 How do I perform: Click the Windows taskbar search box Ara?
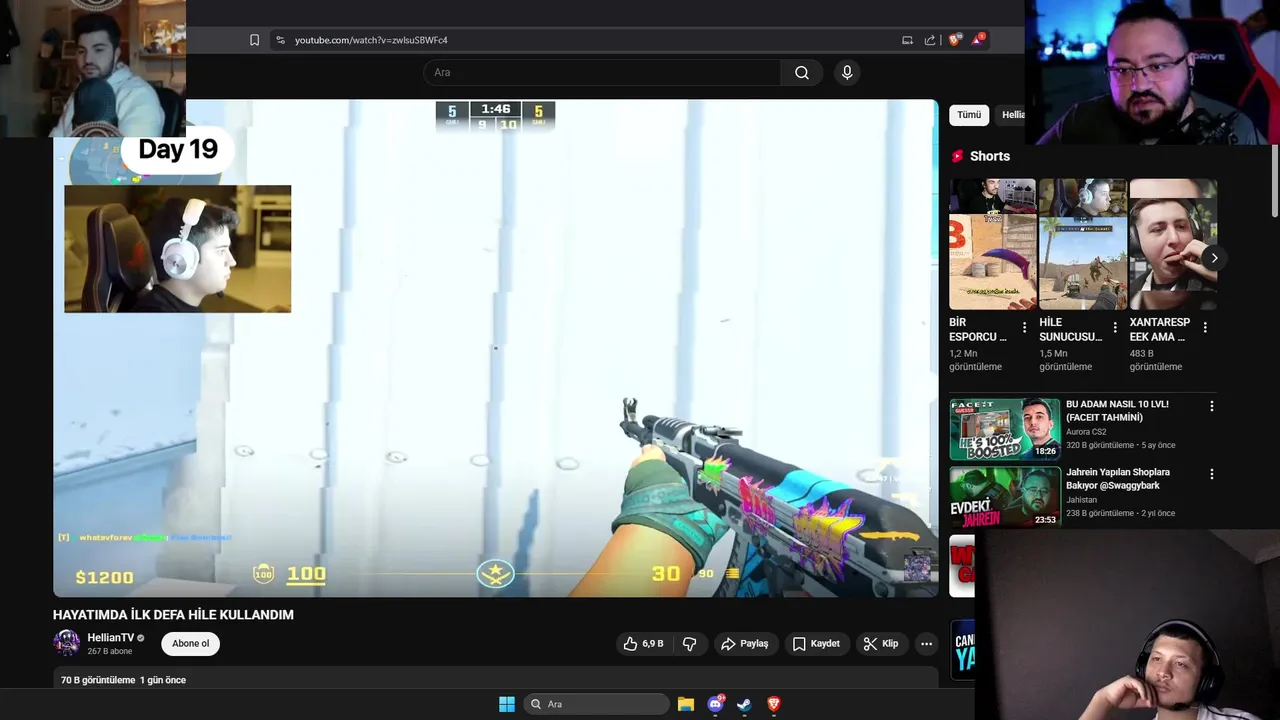pyautogui.click(x=598, y=704)
